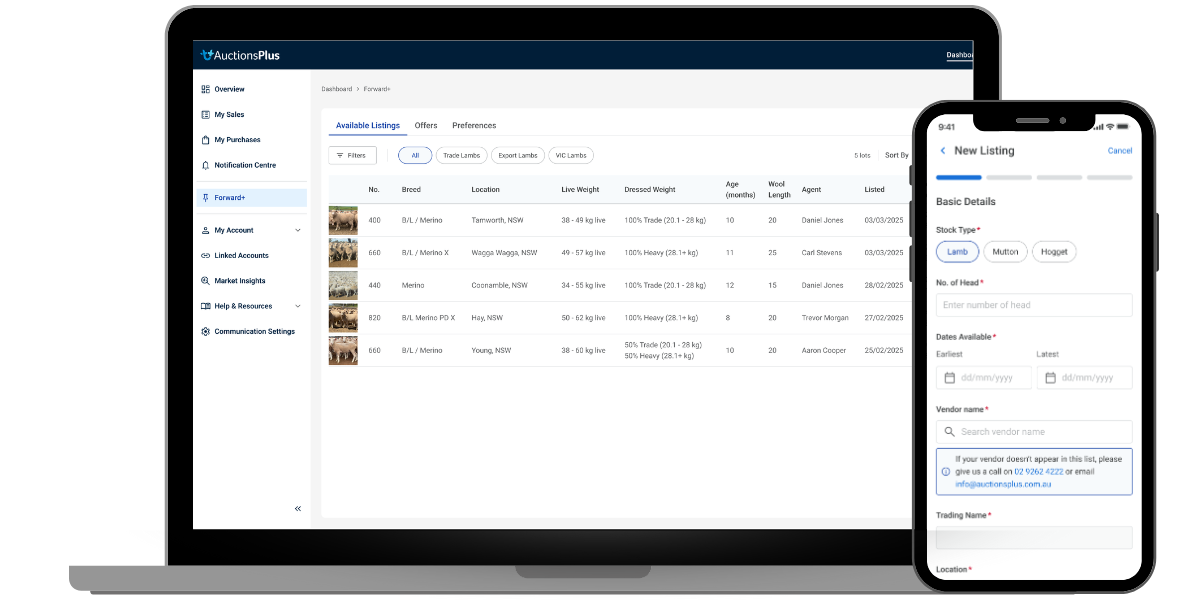This screenshot has width=1200, height=600.
Task: Click the No. of Head input field
Action: [x=1034, y=305]
